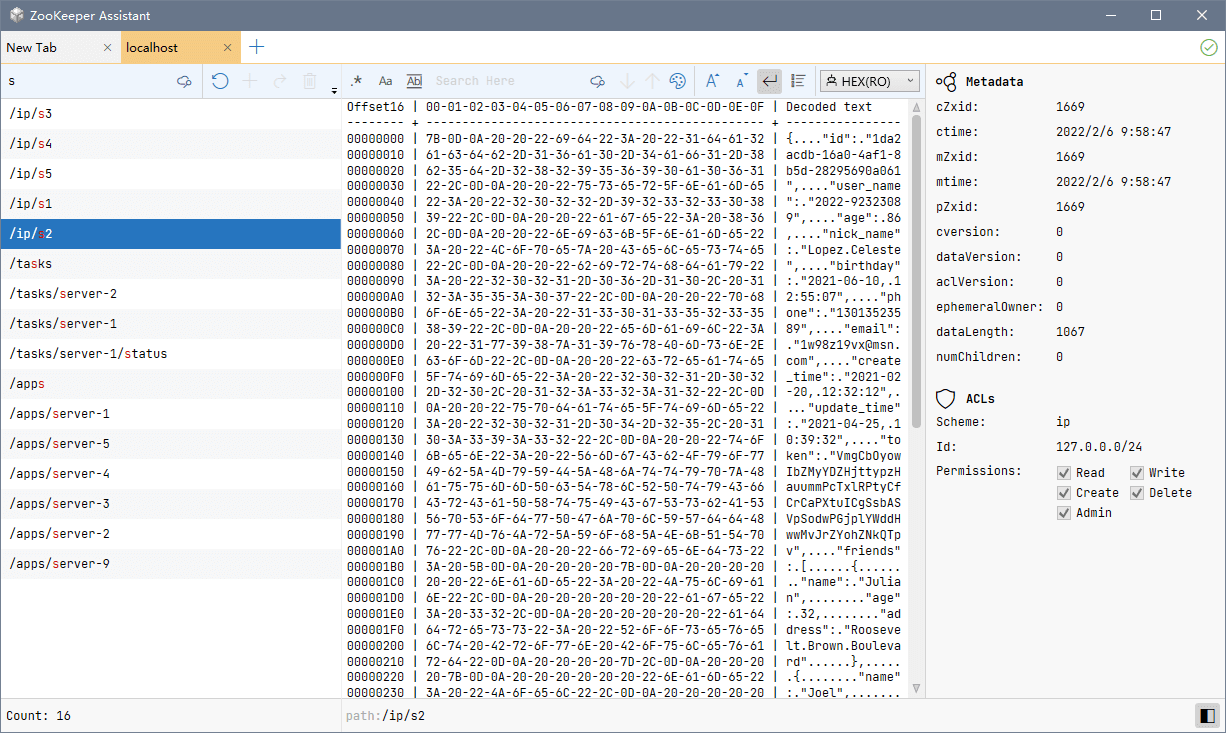This screenshot has height=733, width=1226.
Task: Toggle the side panel button in status bar
Action: [1207, 716]
